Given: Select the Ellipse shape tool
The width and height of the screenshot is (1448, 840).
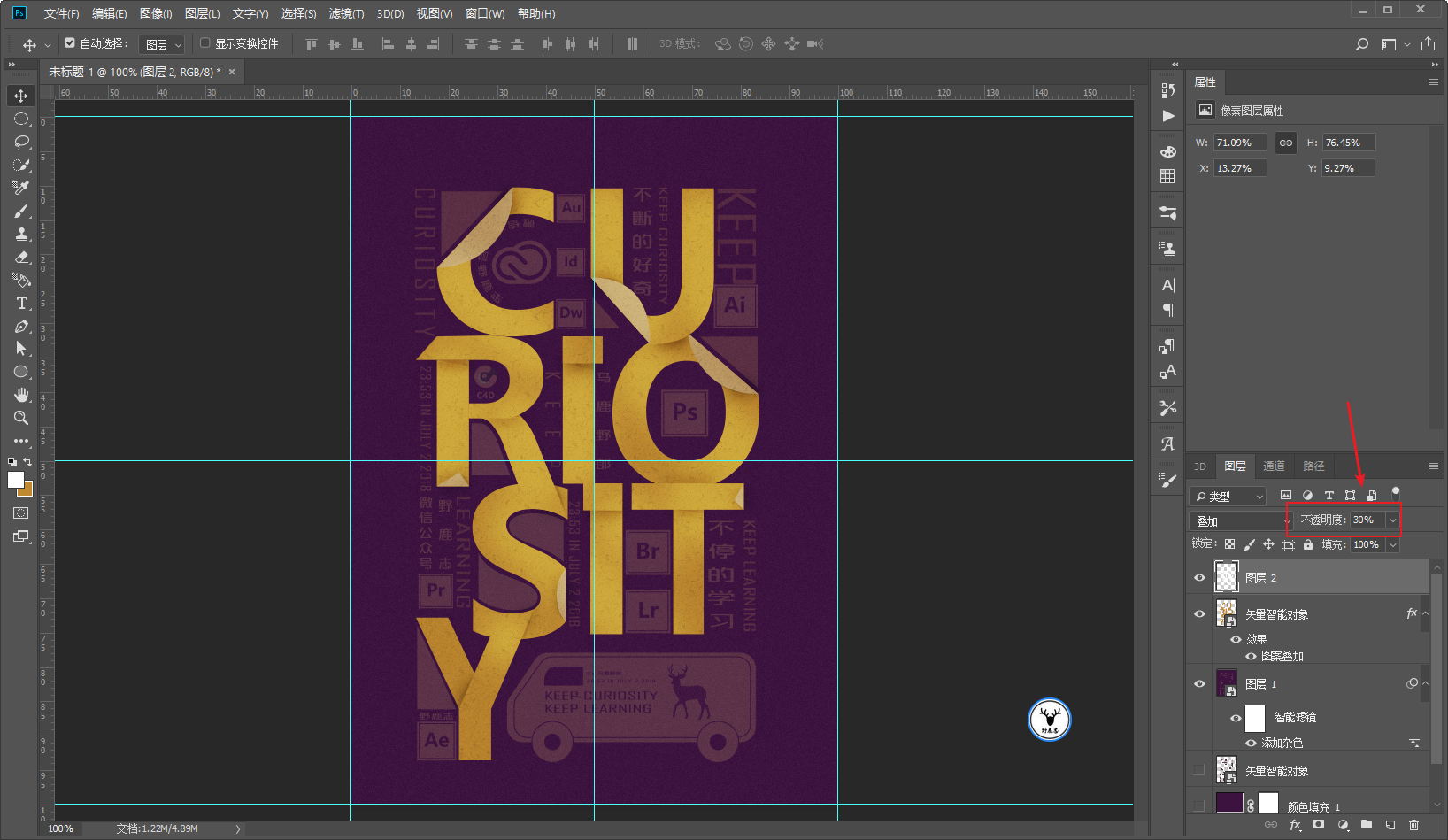Looking at the screenshot, I should [21, 372].
